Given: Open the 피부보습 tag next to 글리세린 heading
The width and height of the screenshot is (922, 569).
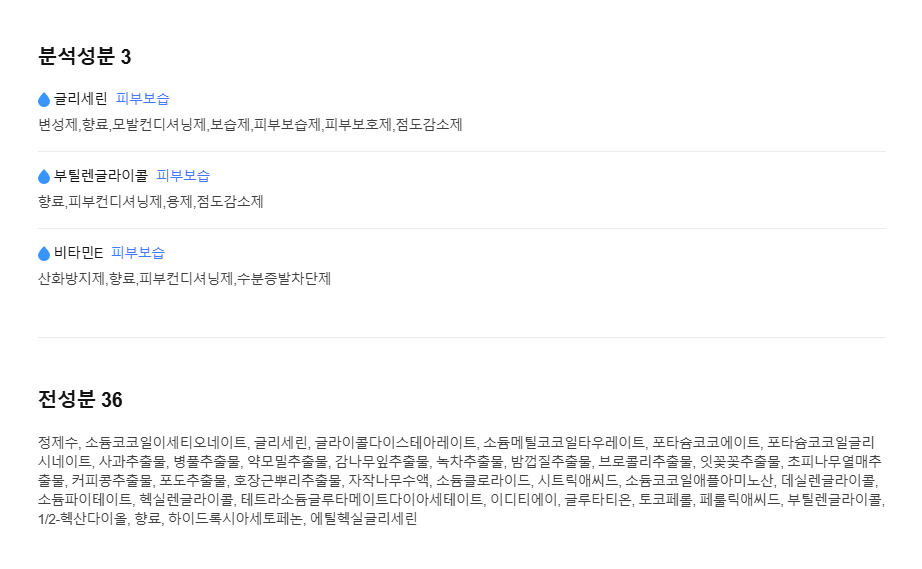Looking at the screenshot, I should coord(143,99).
